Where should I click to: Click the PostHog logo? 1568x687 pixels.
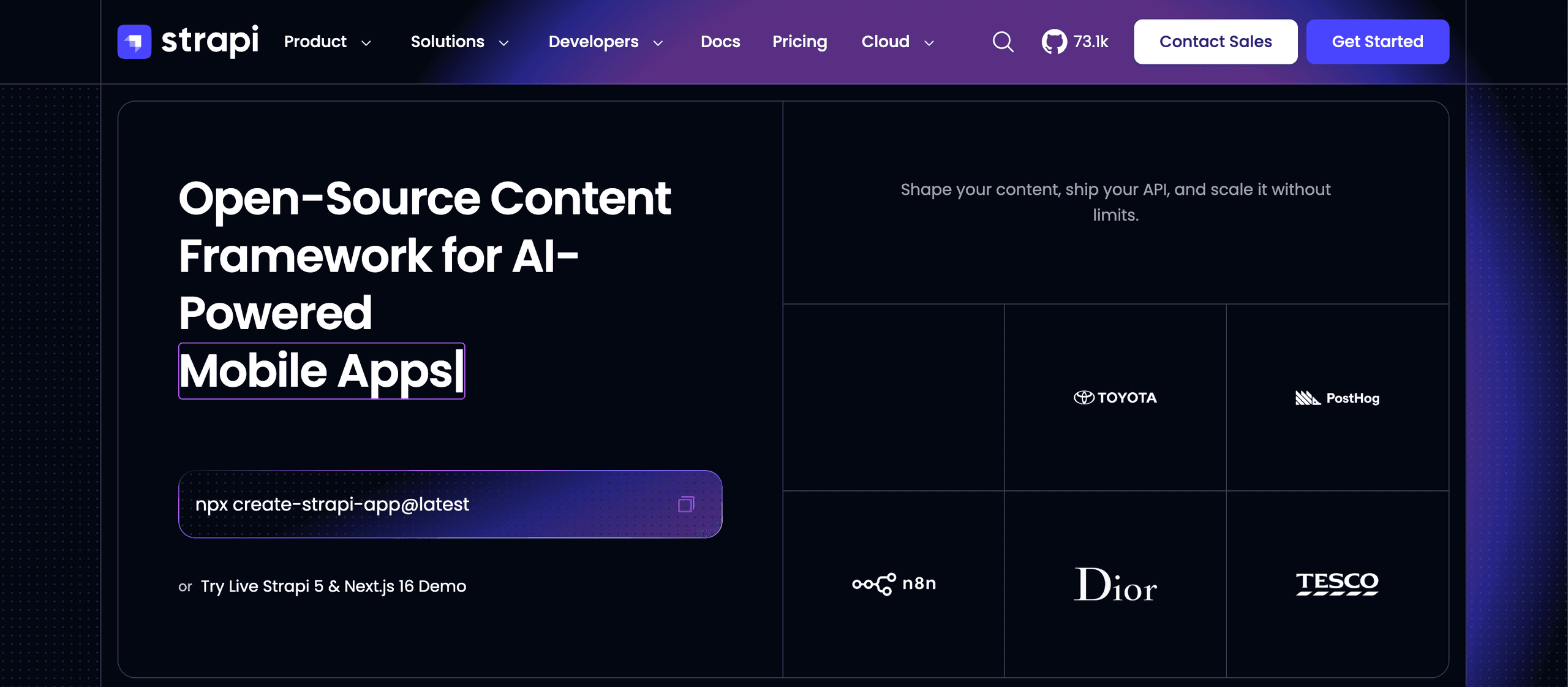tap(1337, 398)
